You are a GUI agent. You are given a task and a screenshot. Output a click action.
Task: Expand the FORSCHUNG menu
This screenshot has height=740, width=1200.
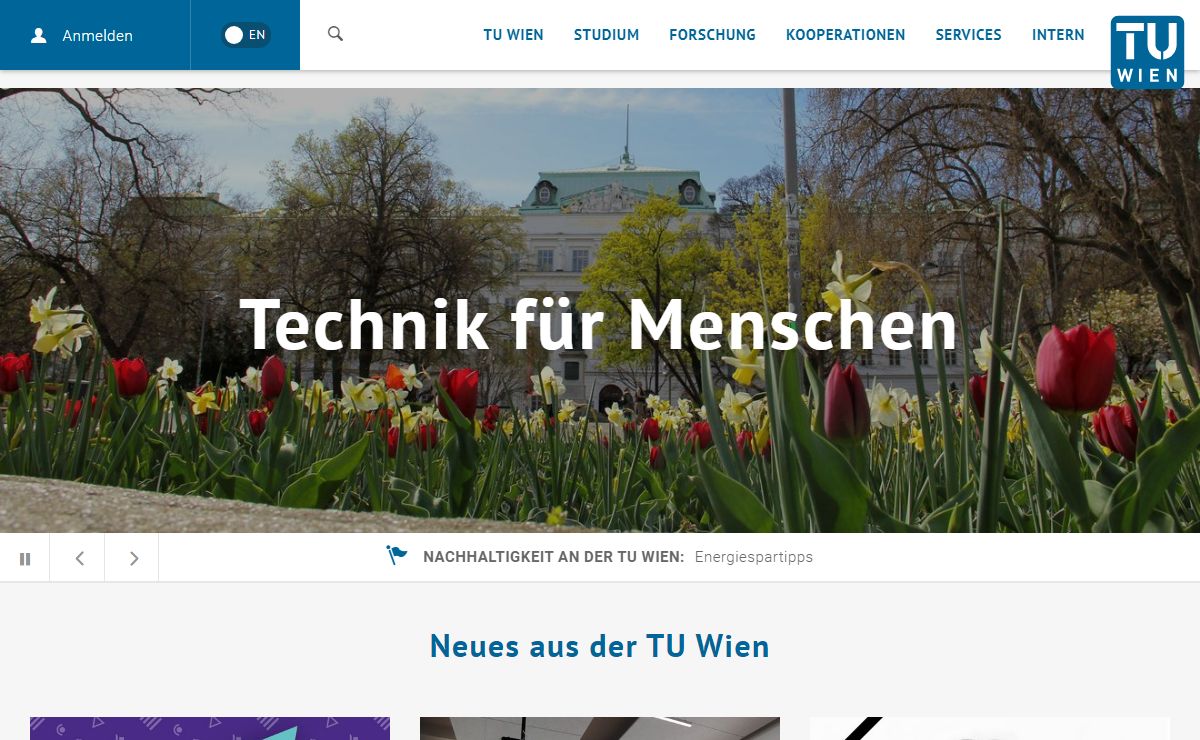(712, 35)
